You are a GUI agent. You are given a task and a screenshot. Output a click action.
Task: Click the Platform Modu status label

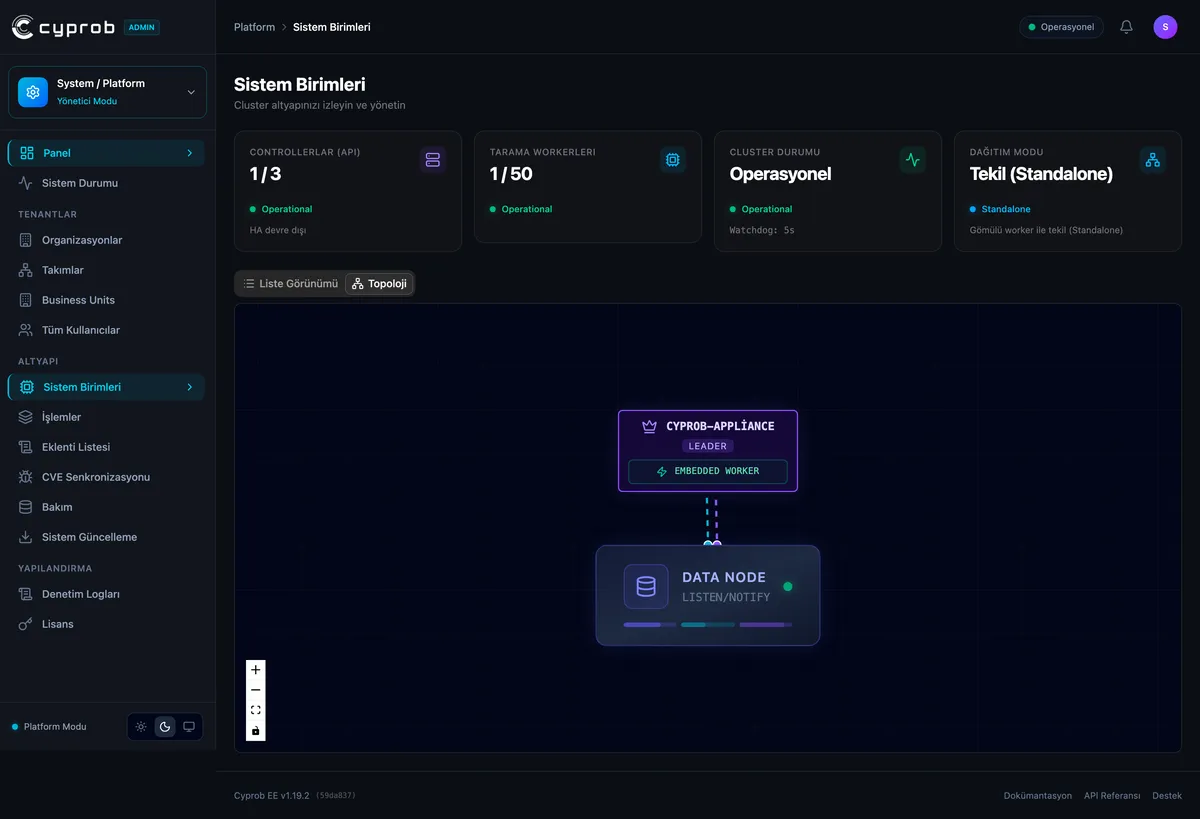pos(55,727)
